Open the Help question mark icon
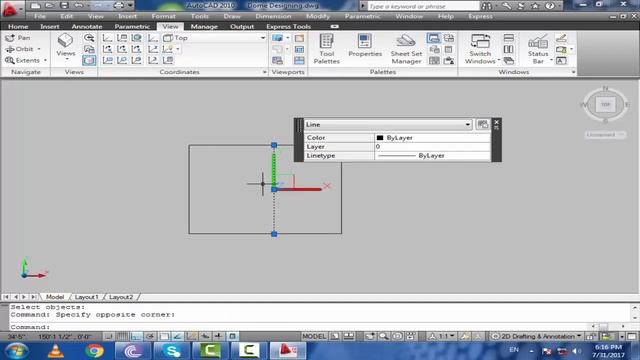640x360 pixels. (550, 6)
